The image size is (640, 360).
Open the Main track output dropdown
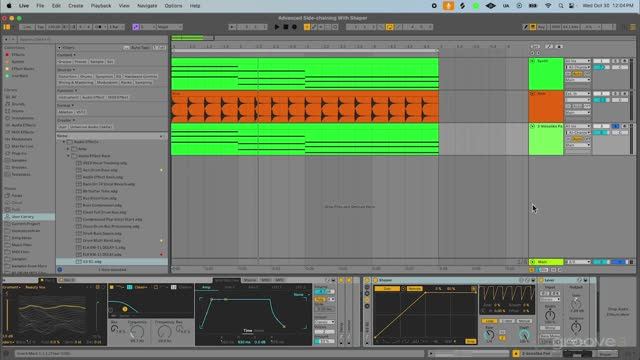tap(578, 262)
